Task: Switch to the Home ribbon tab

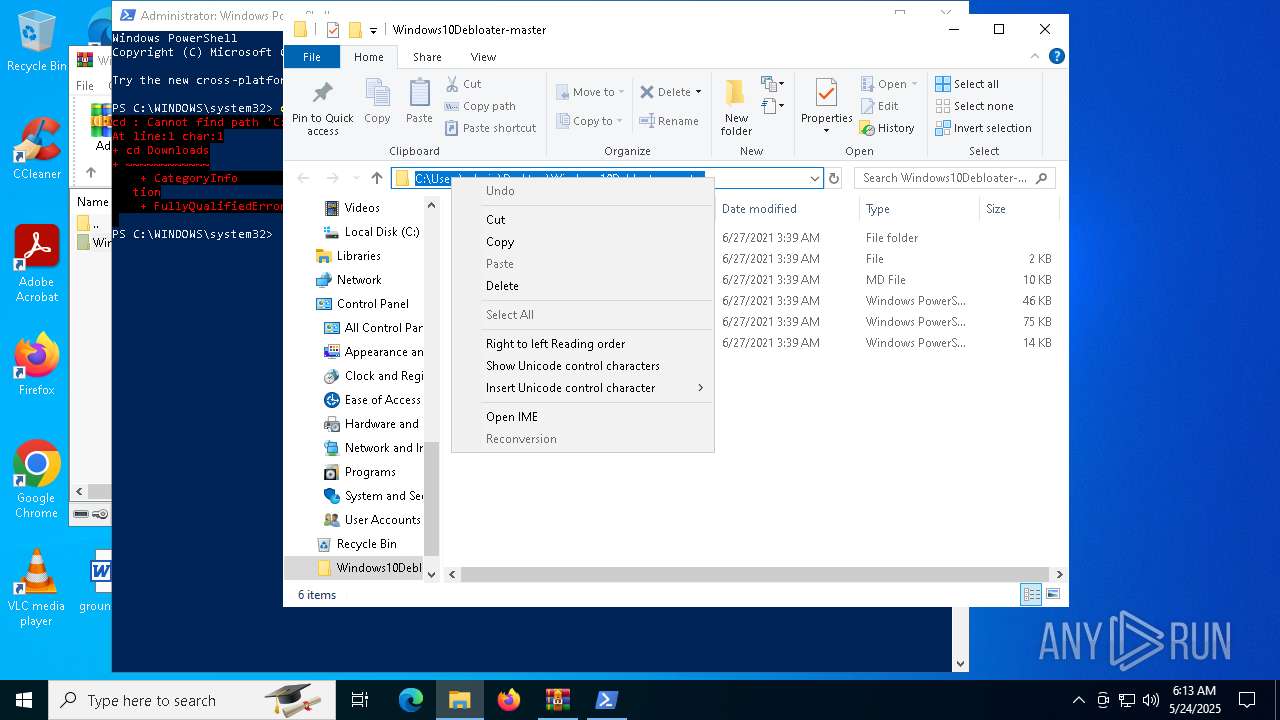Action: [368, 57]
